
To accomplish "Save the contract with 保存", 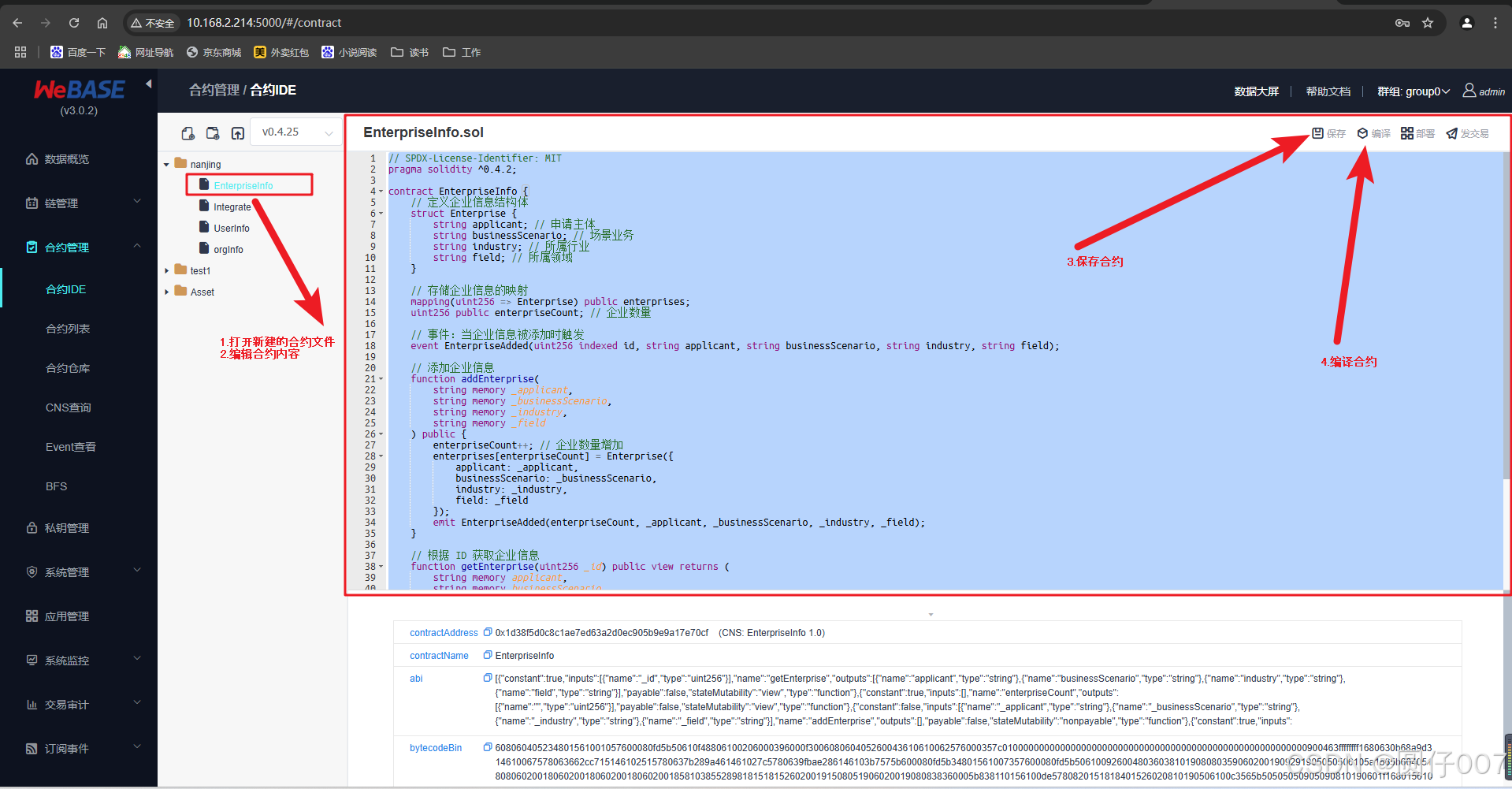I will click(1328, 133).
